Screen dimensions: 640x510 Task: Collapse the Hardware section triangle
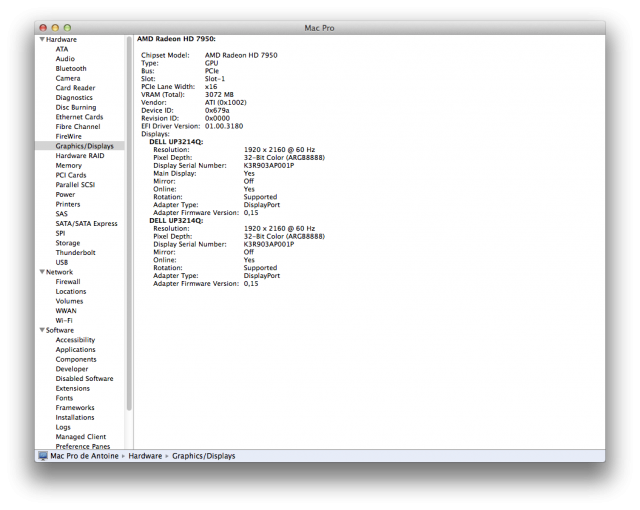tap(42, 39)
